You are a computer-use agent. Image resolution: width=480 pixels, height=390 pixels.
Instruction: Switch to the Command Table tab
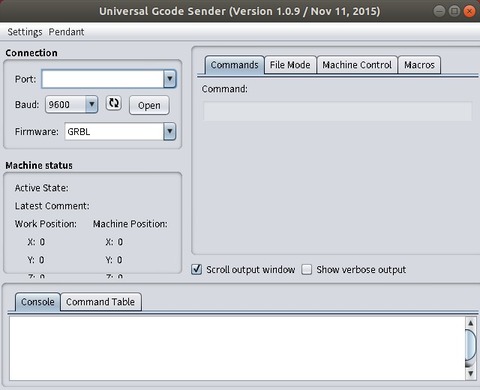(101, 302)
